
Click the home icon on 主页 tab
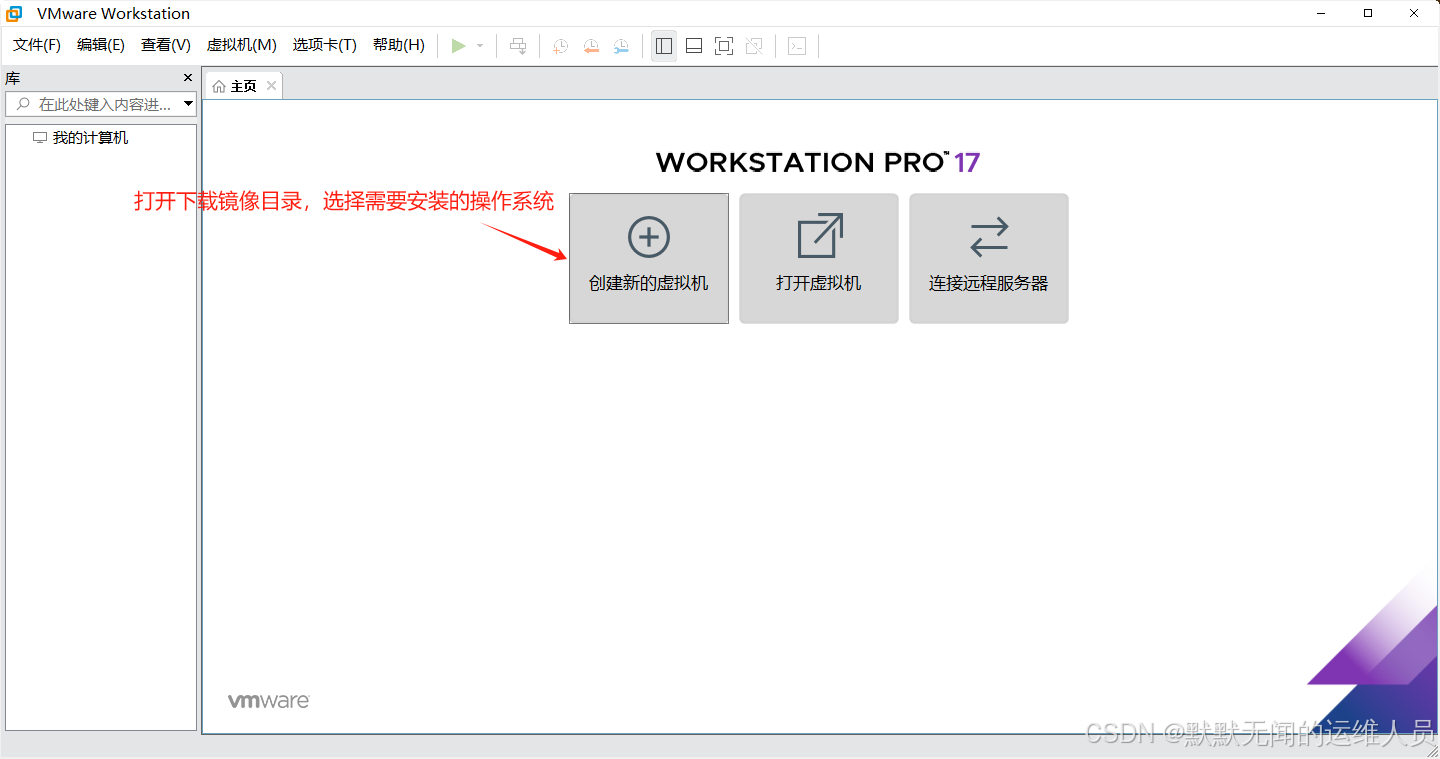(x=219, y=87)
